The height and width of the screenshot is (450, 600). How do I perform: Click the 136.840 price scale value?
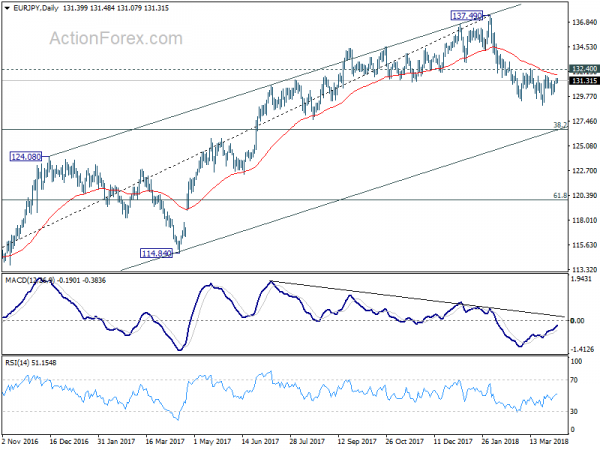[x=584, y=23]
